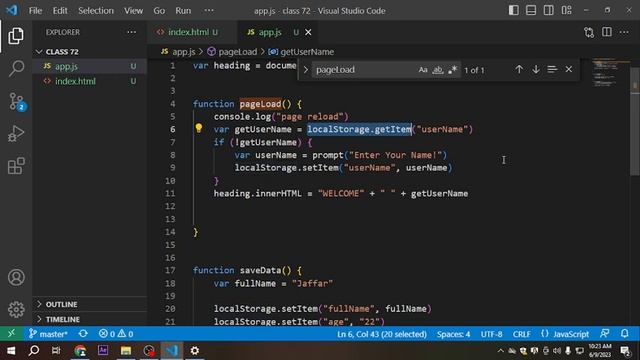Open Chrome from the taskbar
640x360 pixels.
80,350
